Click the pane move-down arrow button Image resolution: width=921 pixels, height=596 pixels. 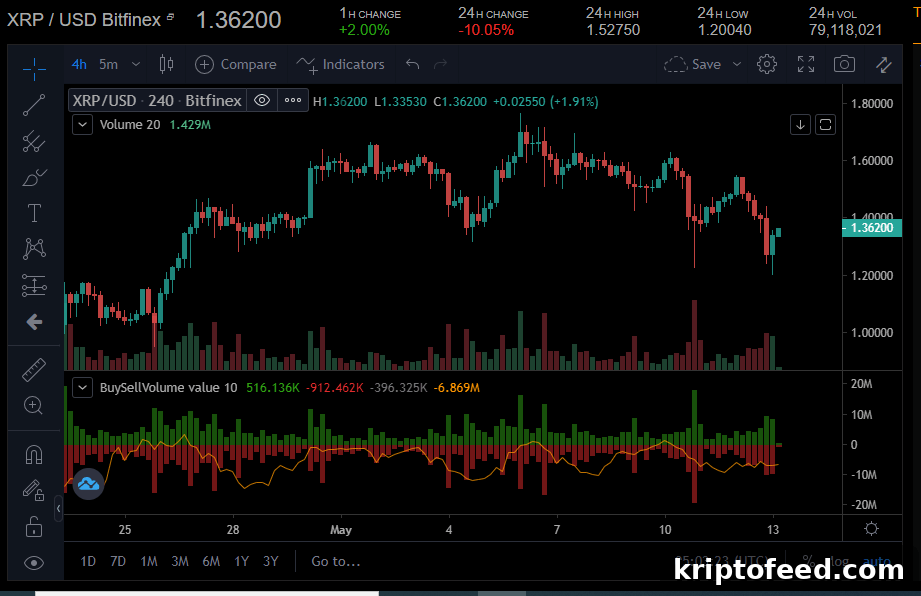tap(800, 124)
